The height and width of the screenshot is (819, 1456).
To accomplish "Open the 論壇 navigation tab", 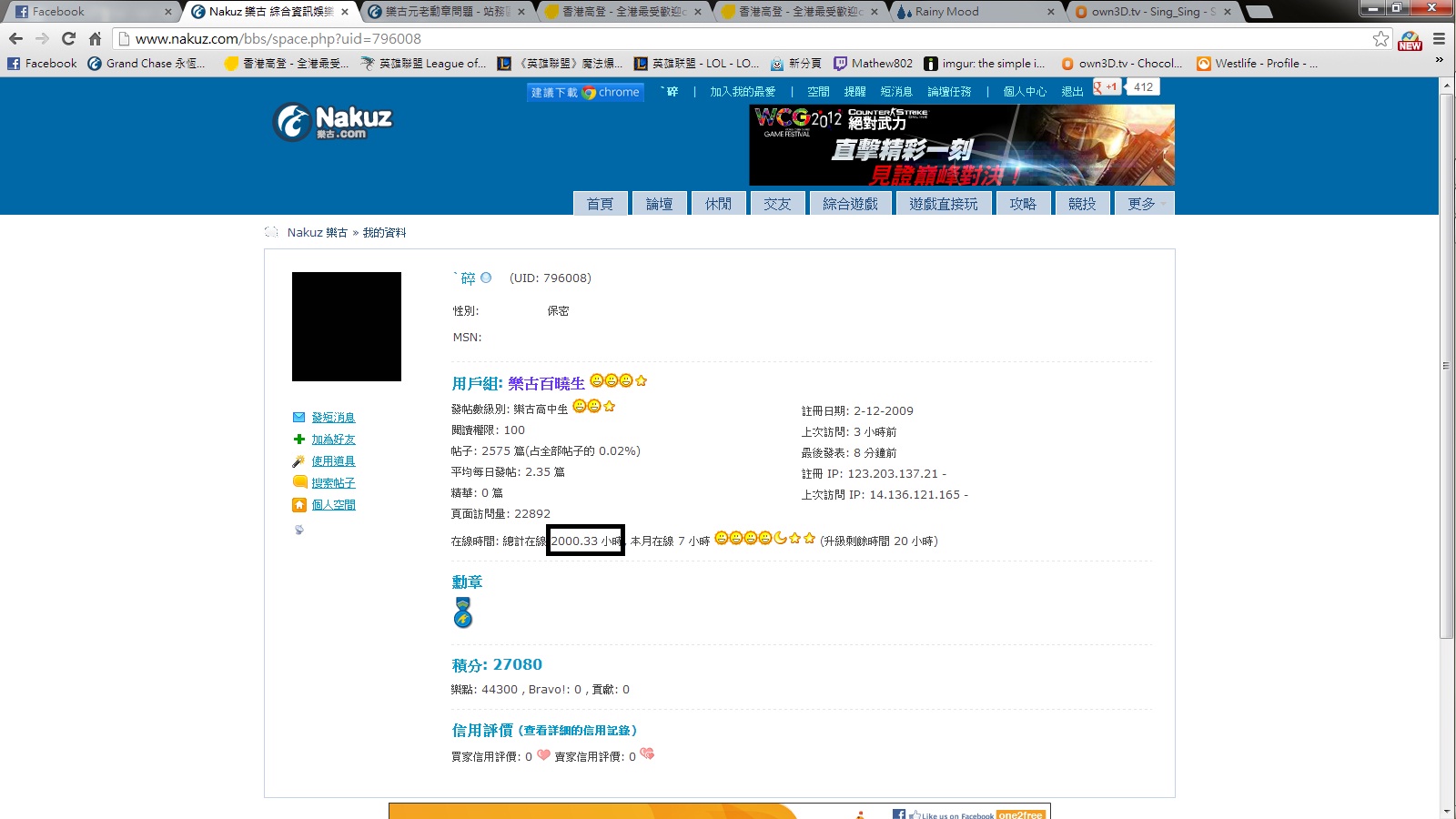I will pos(659,204).
